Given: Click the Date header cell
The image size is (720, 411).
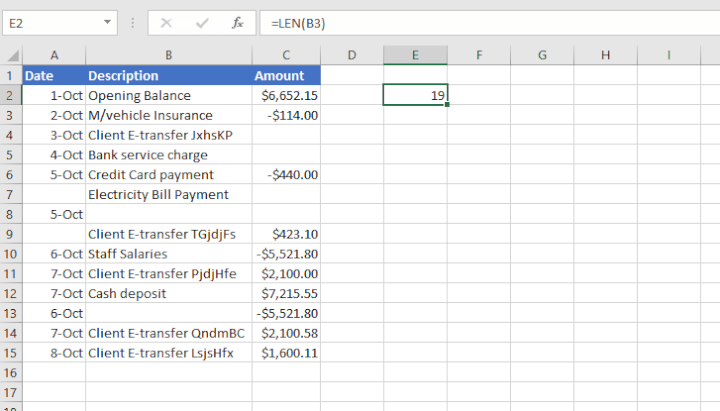Looking at the screenshot, I should pos(53,76).
